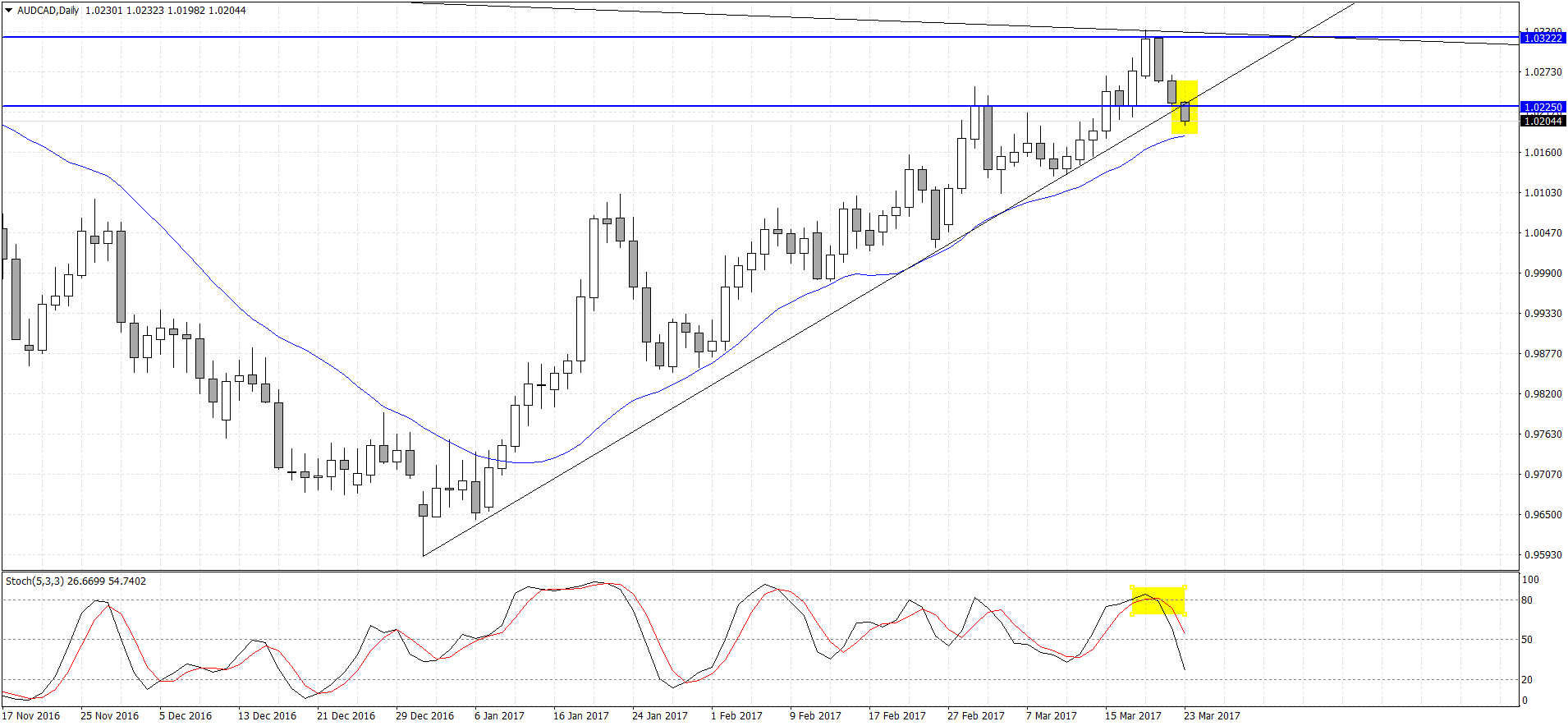Click the 1.00470 price axis label
The width and height of the screenshot is (1568, 726).
[x=1543, y=233]
